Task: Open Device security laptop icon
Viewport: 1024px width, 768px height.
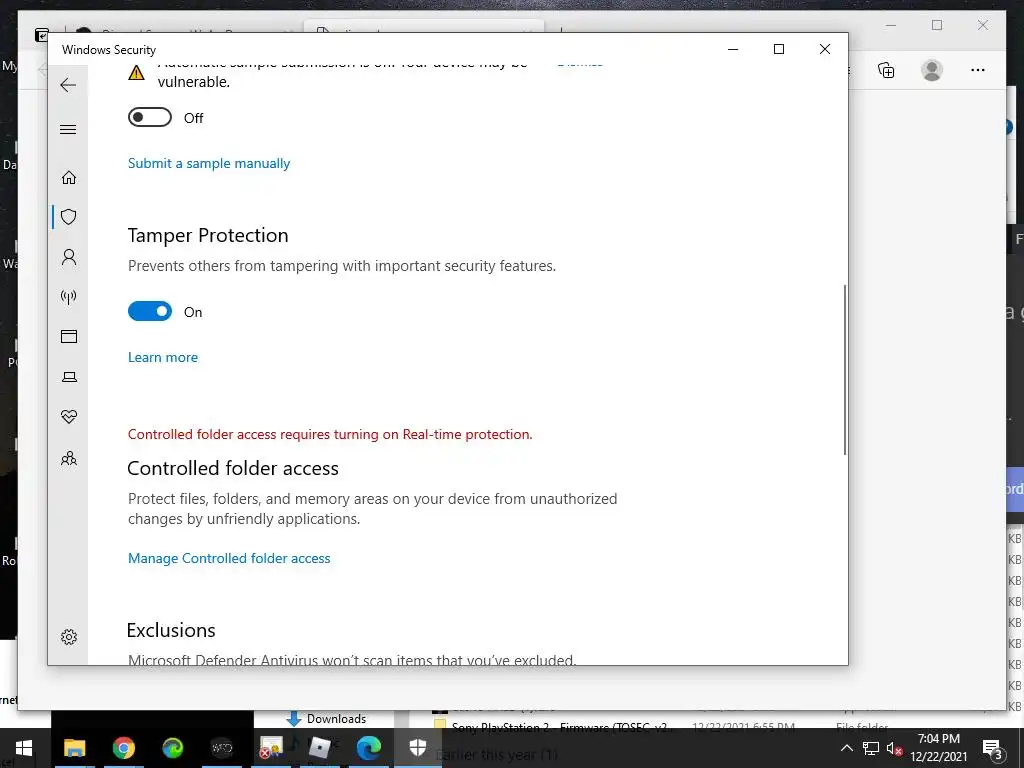Action: [69, 377]
